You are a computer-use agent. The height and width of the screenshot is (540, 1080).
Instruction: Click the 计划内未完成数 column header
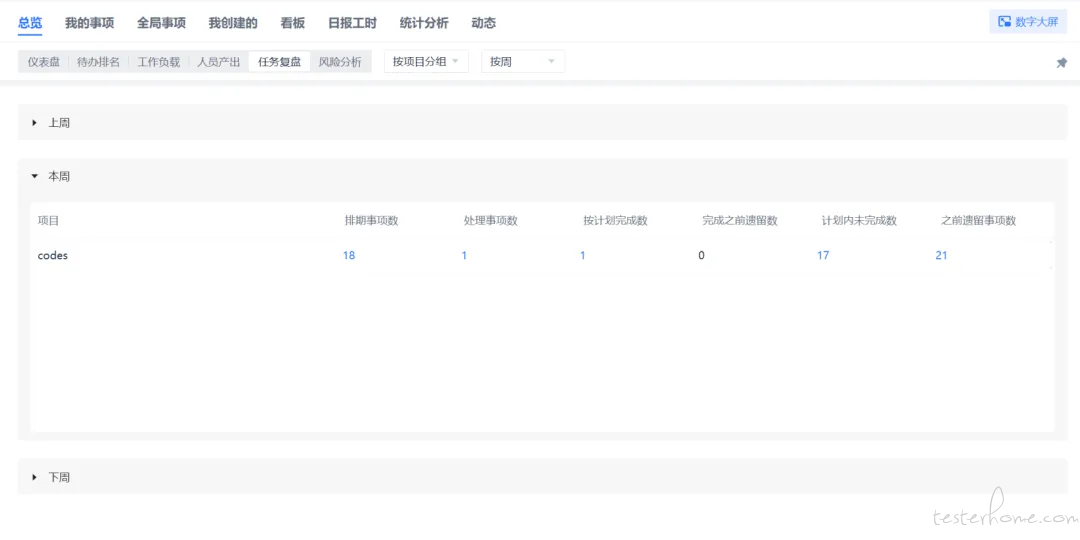click(x=860, y=221)
